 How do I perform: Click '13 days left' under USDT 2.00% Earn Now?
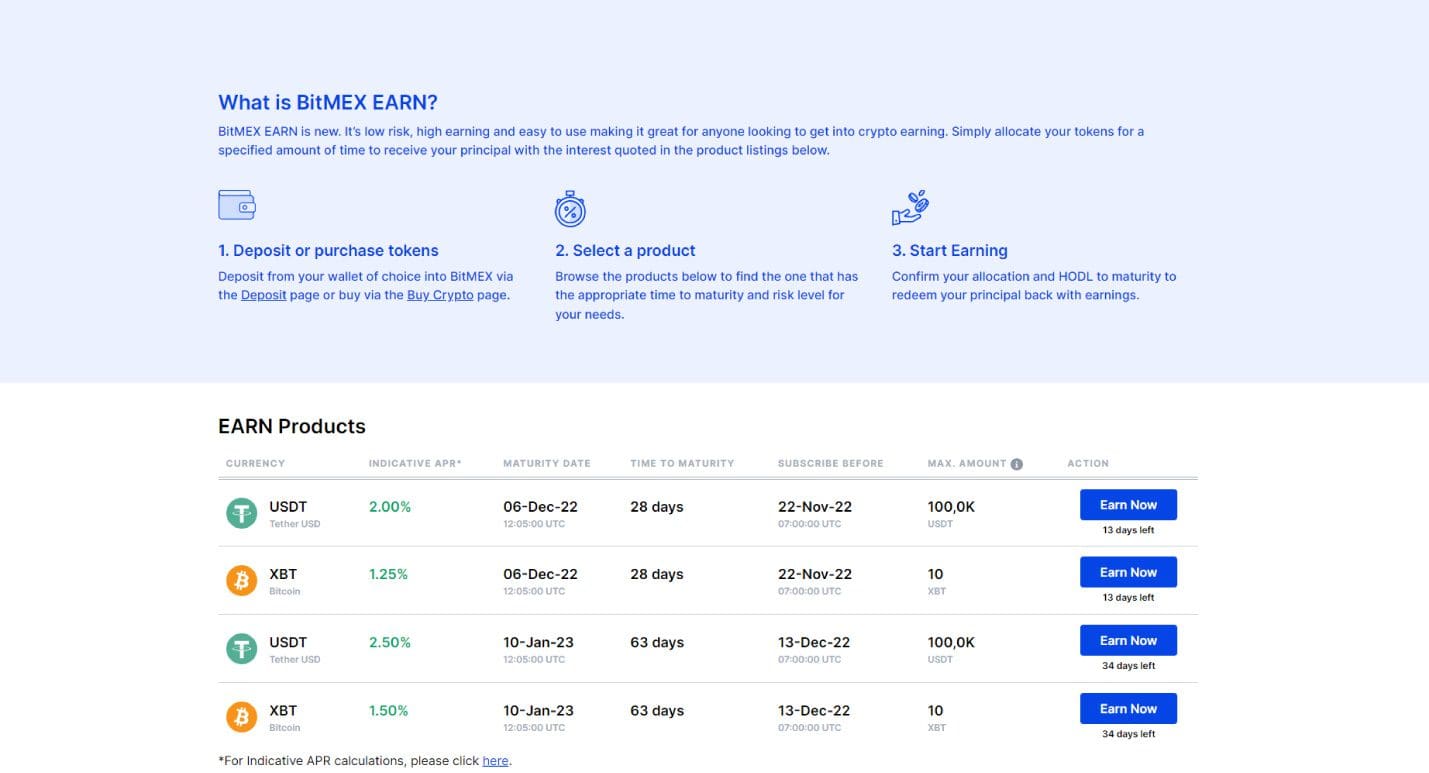pyautogui.click(x=1128, y=531)
